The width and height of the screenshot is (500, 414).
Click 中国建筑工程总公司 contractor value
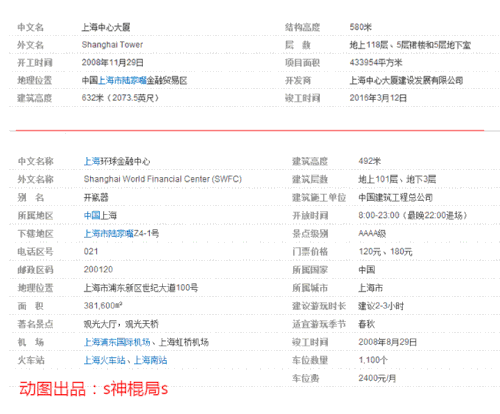pos(396,197)
